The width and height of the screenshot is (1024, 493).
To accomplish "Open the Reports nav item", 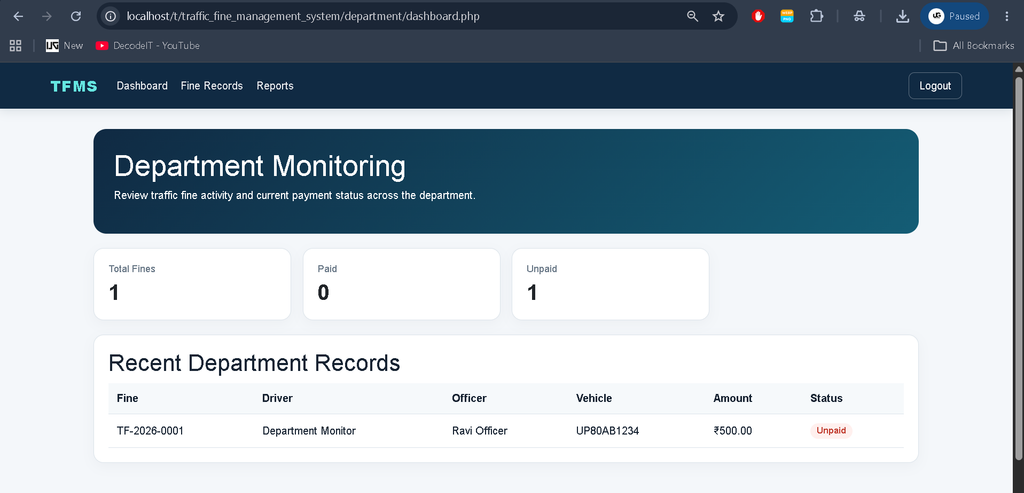I will [x=275, y=86].
